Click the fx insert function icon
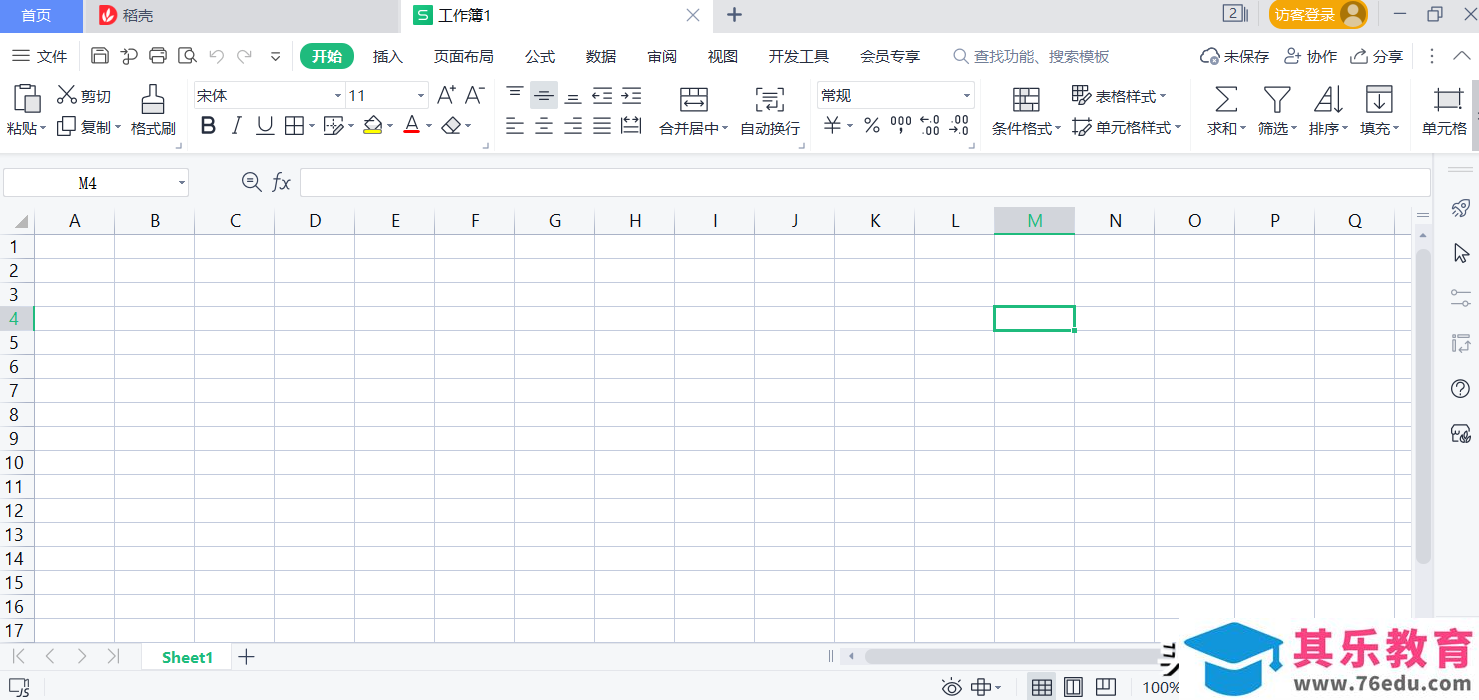Viewport: 1479px width, 700px height. (x=281, y=182)
